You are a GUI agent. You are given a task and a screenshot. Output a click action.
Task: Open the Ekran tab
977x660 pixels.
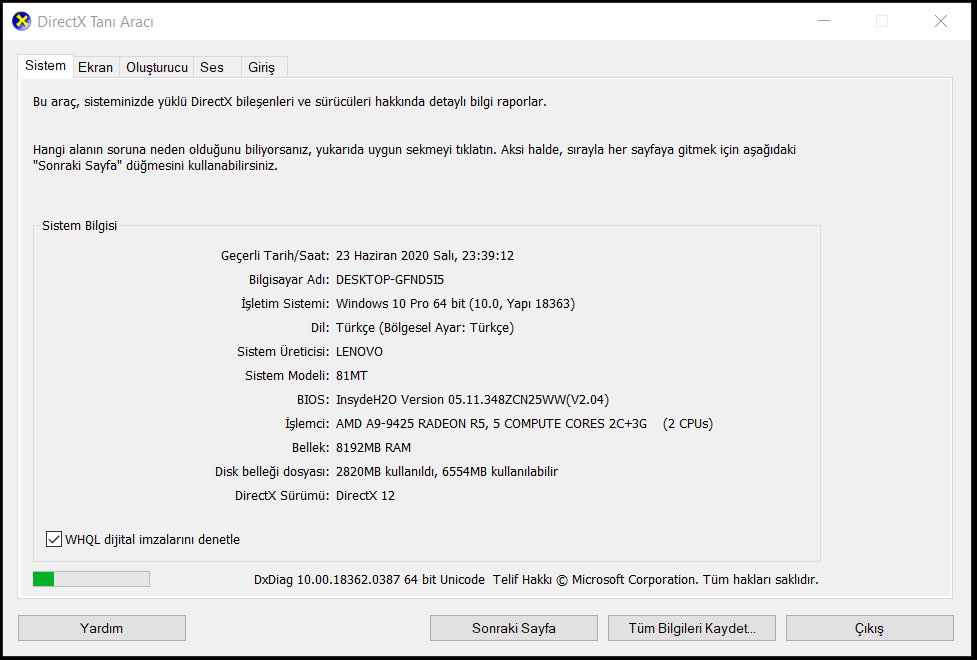coord(95,67)
